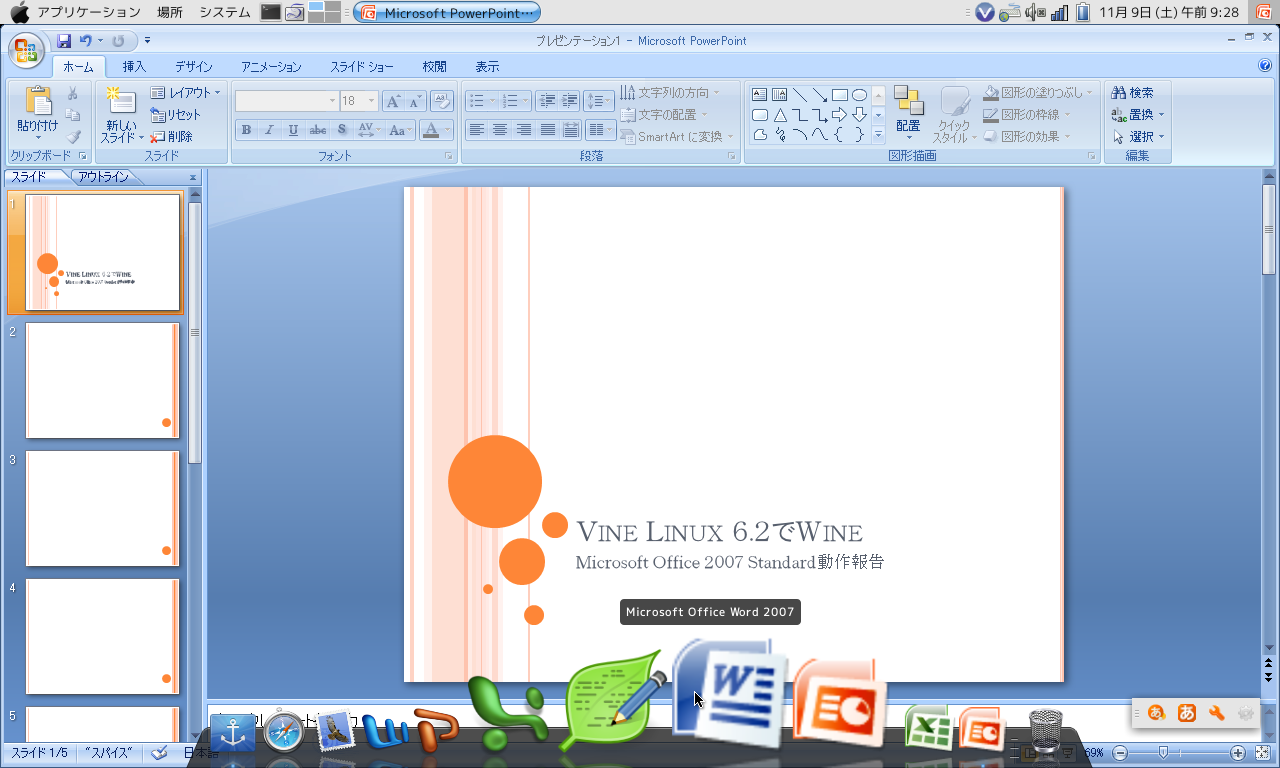Expand the shapes gallery more arrow

[x=878, y=135]
